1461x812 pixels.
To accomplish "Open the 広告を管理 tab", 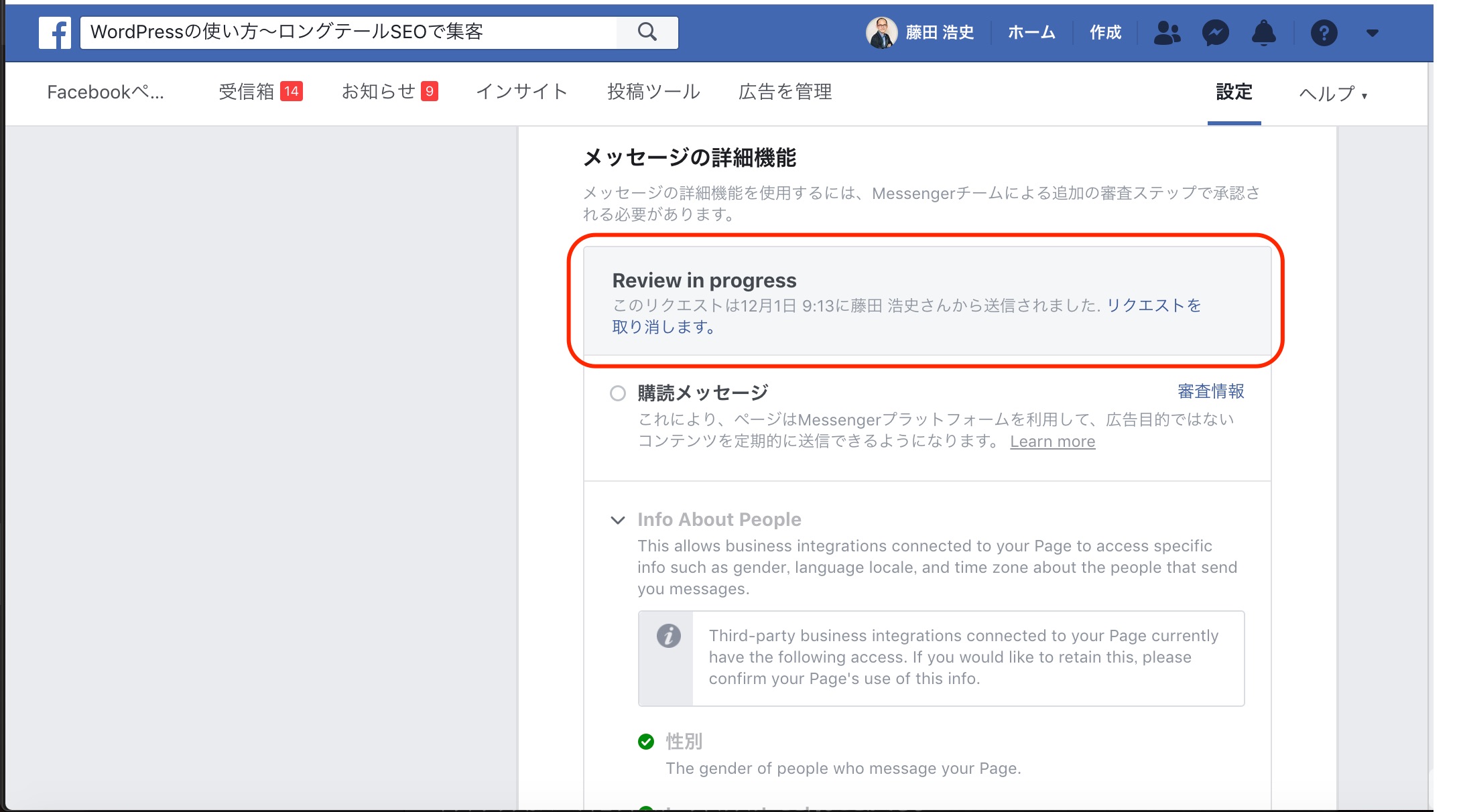I will tap(785, 91).
